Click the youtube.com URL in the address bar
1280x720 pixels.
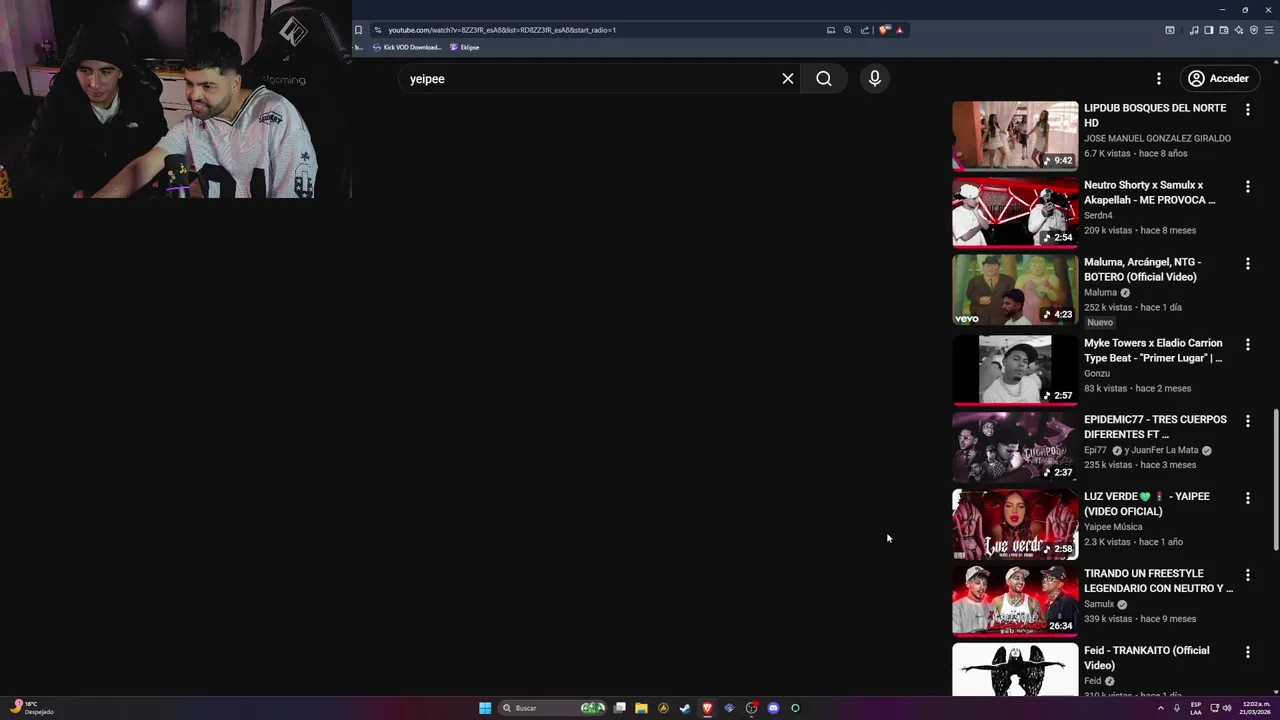(x=502, y=30)
